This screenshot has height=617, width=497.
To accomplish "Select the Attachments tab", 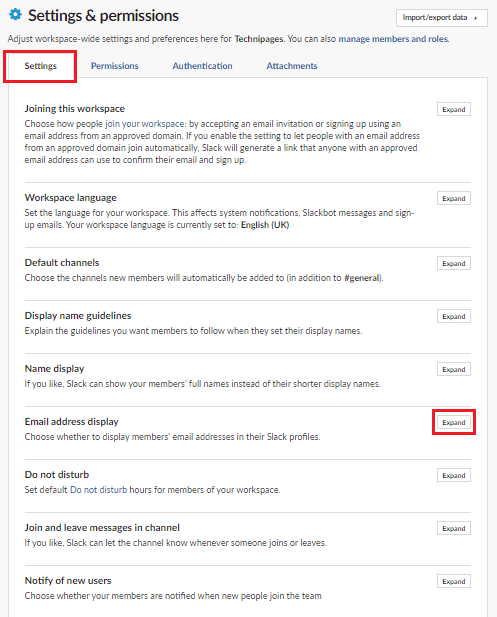I will pyautogui.click(x=292, y=66).
